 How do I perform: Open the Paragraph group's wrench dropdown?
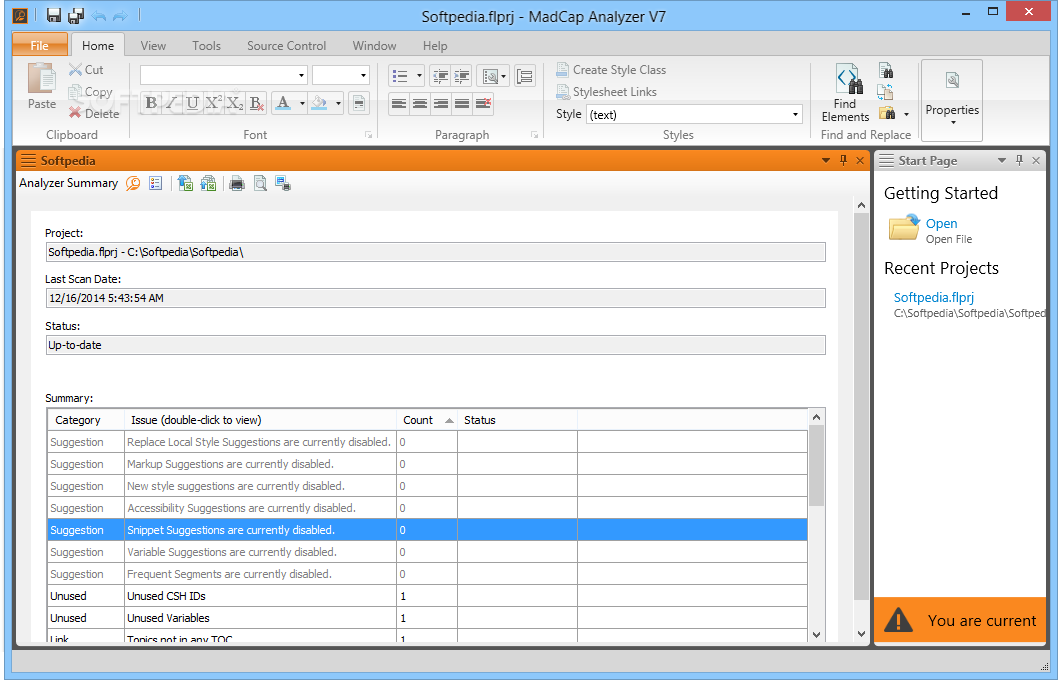[x=493, y=76]
